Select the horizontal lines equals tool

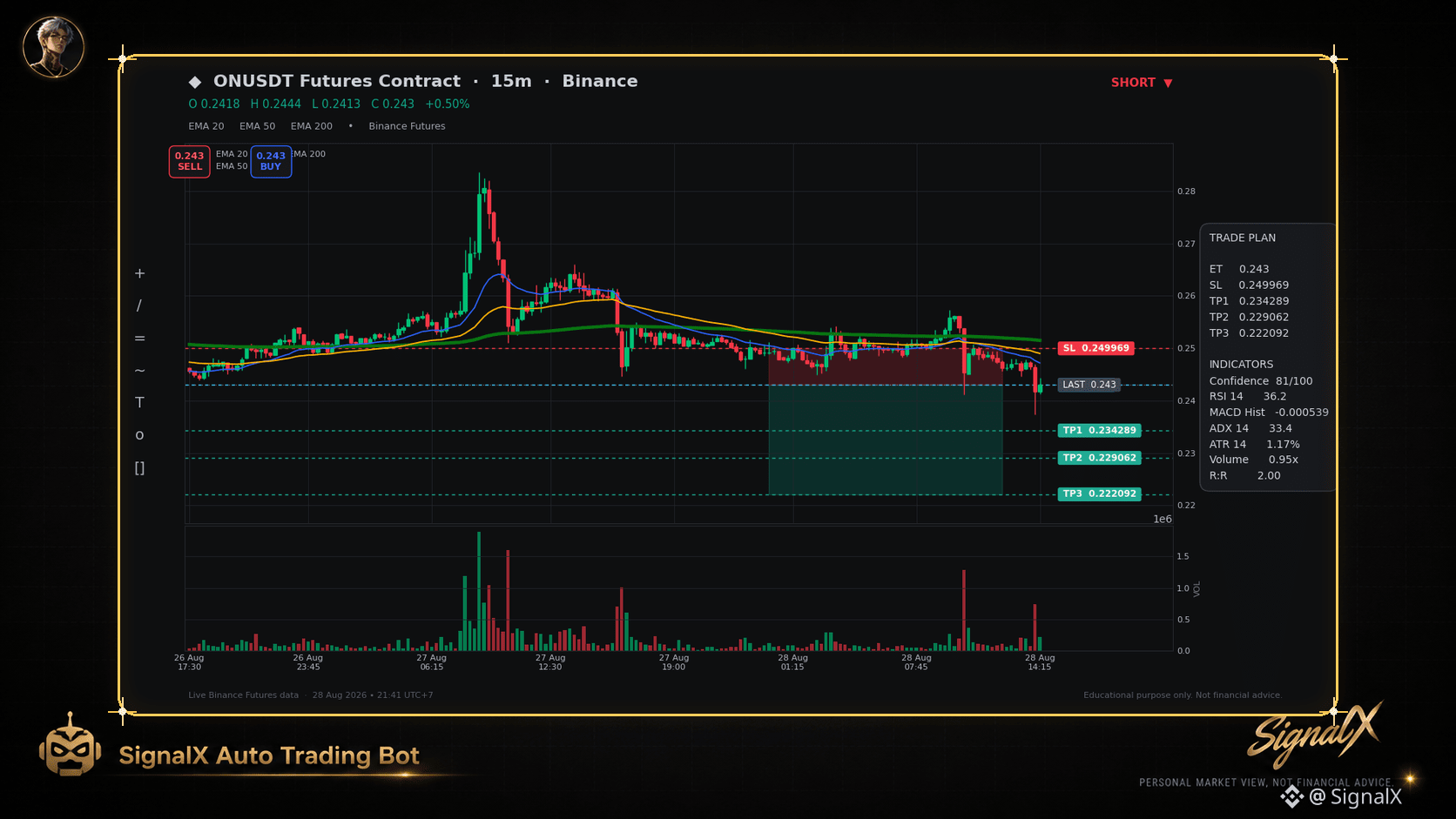tap(139, 339)
